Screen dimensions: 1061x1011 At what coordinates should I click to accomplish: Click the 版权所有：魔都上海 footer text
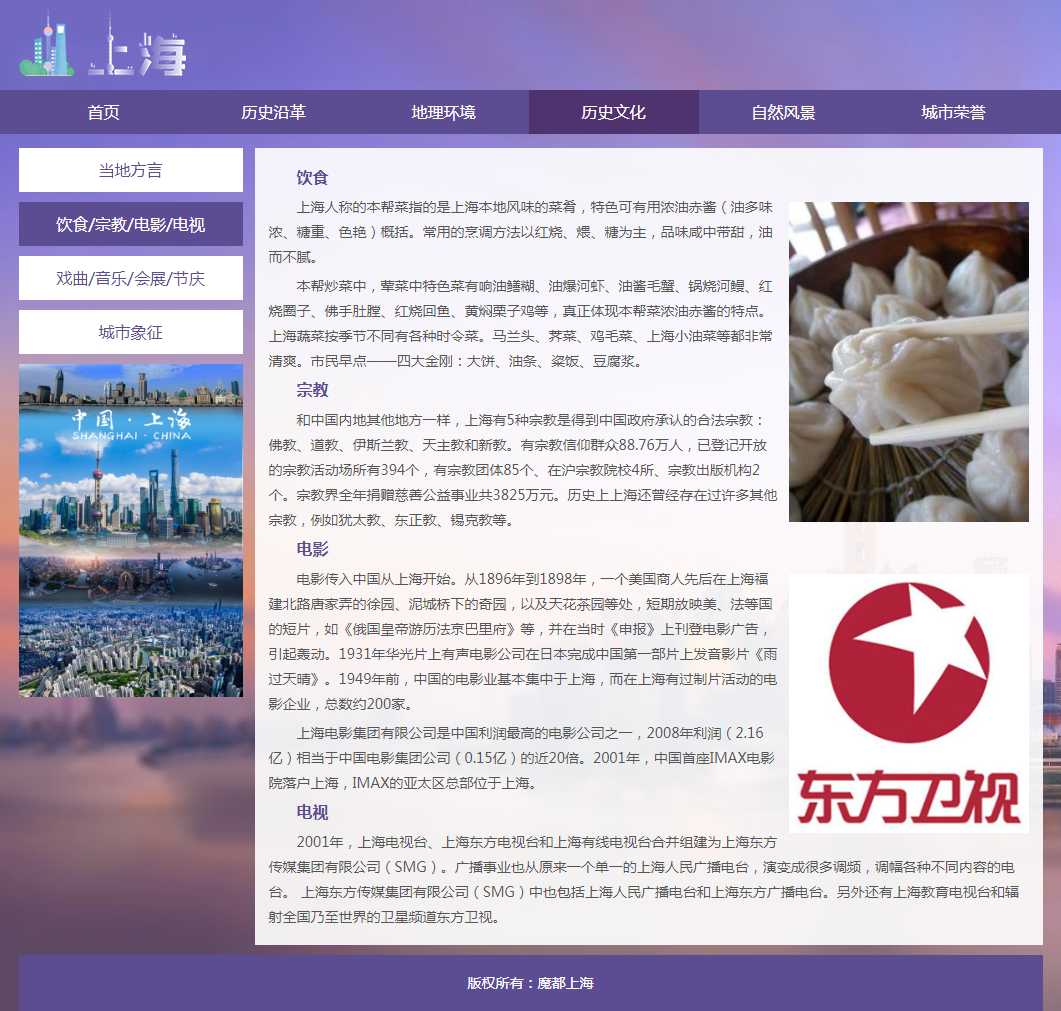click(530, 983)
